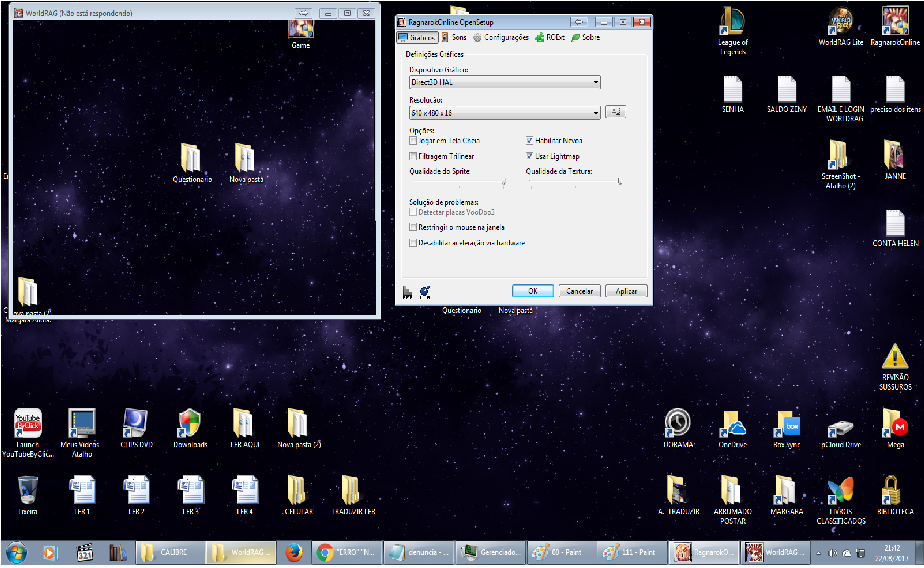Switch to 111 - Paint taskbar window
This screenshot has width=924, height=568.
click(x=632, y=553)
